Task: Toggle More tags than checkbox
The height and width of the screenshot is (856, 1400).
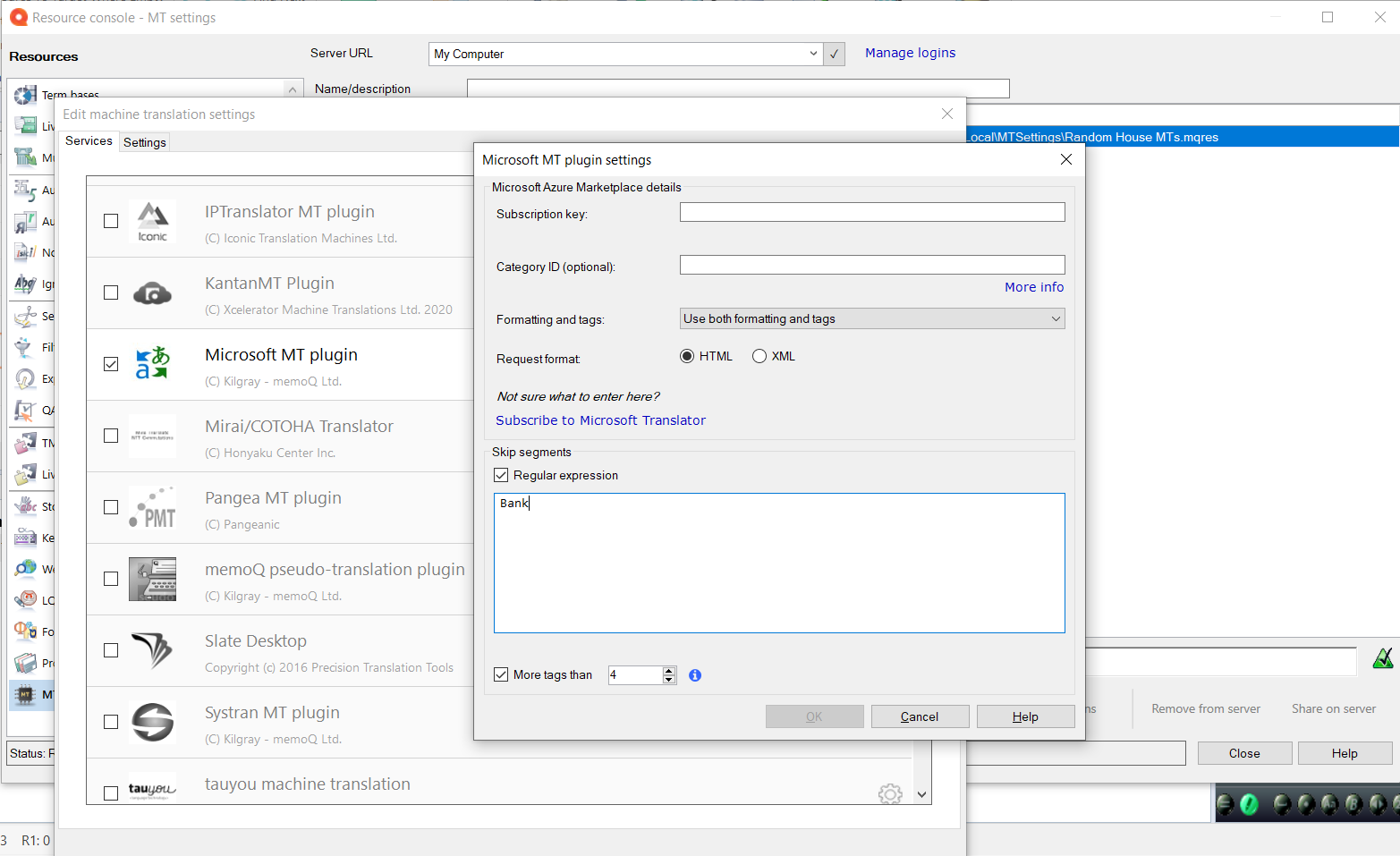Action: point(501,674)
